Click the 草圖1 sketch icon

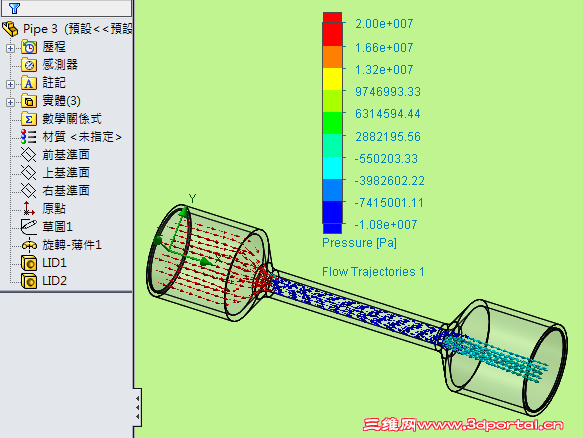[x=29, y=227]
